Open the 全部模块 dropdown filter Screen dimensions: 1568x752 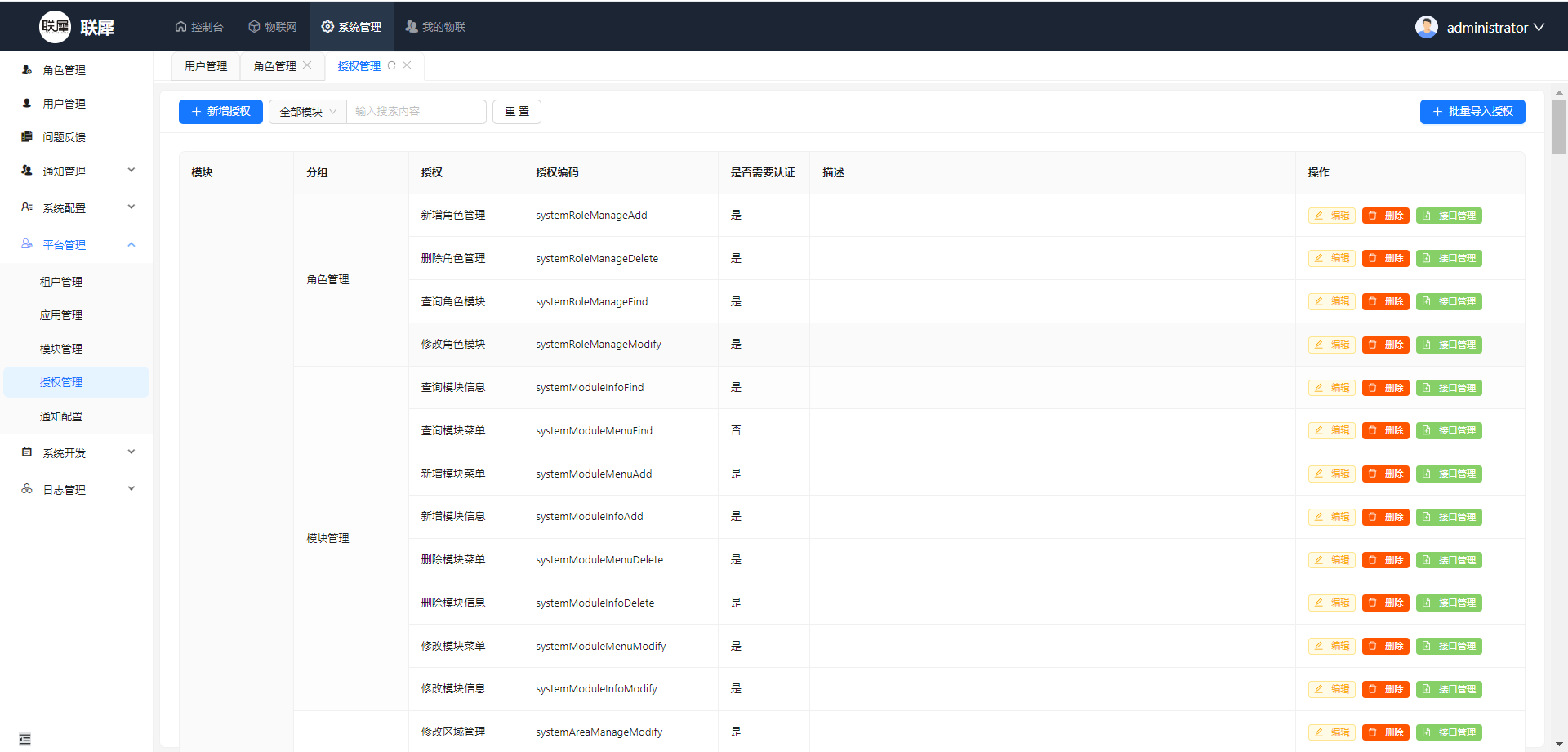[308, 112]
